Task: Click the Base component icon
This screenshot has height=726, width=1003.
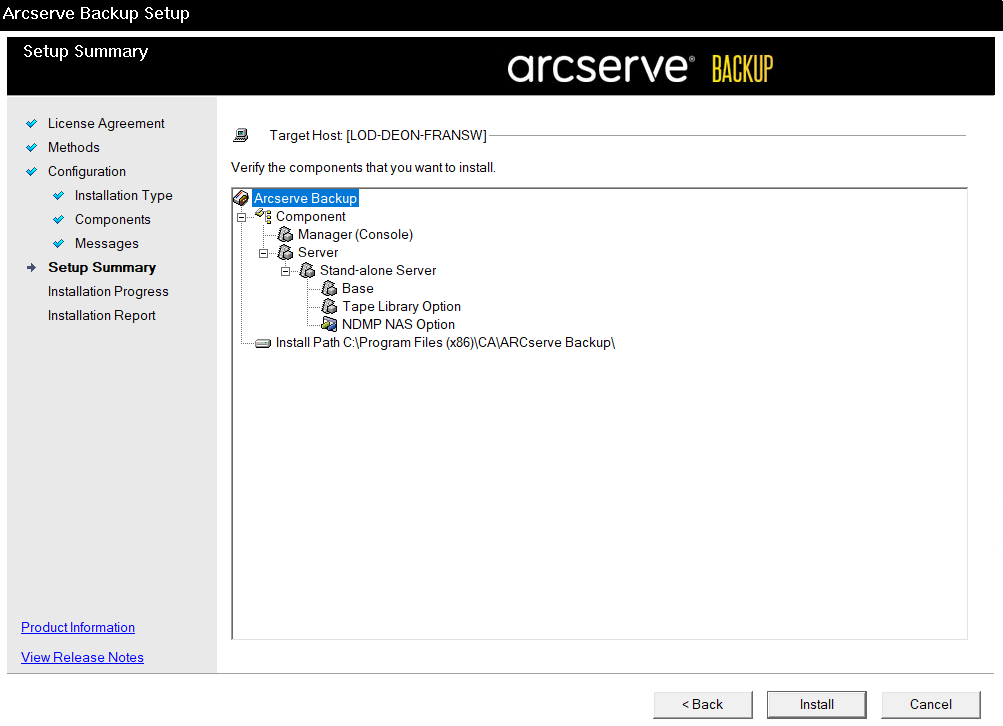Action: point(330,288)
